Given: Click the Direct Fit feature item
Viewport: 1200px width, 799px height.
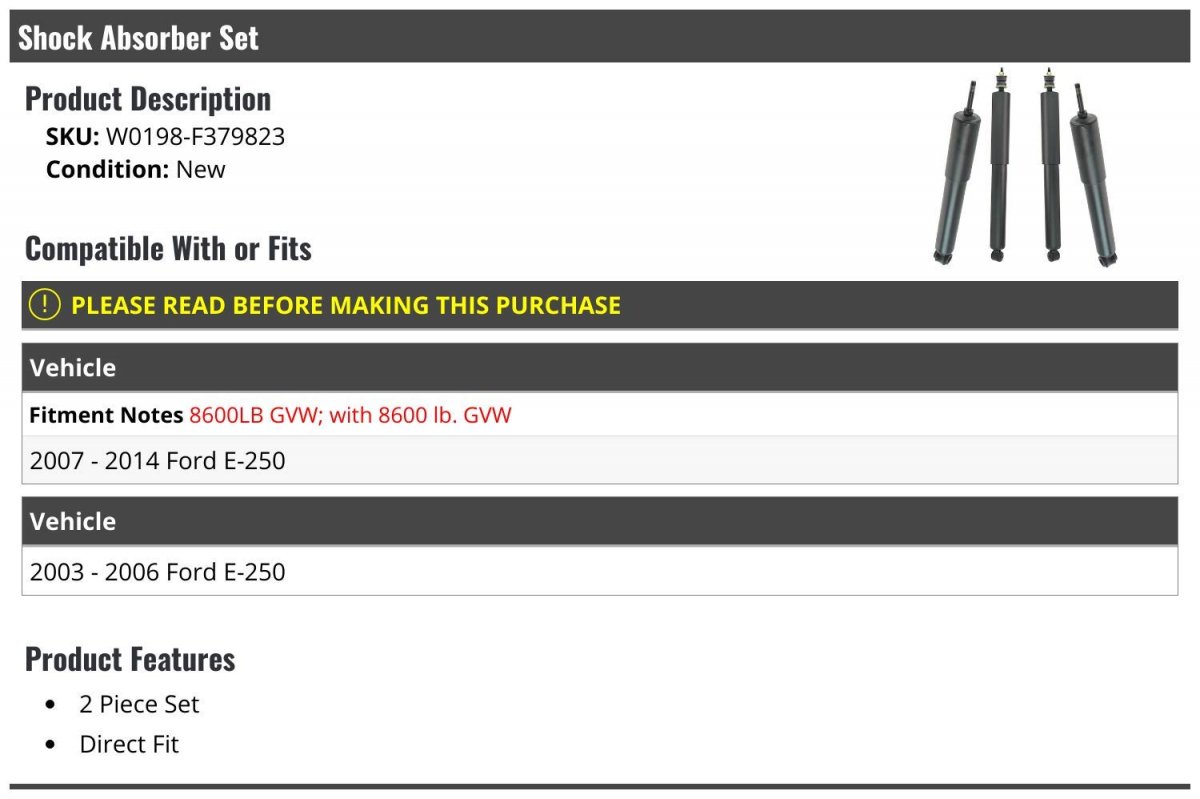Looking at the screenshot, I should click(129, 744).
